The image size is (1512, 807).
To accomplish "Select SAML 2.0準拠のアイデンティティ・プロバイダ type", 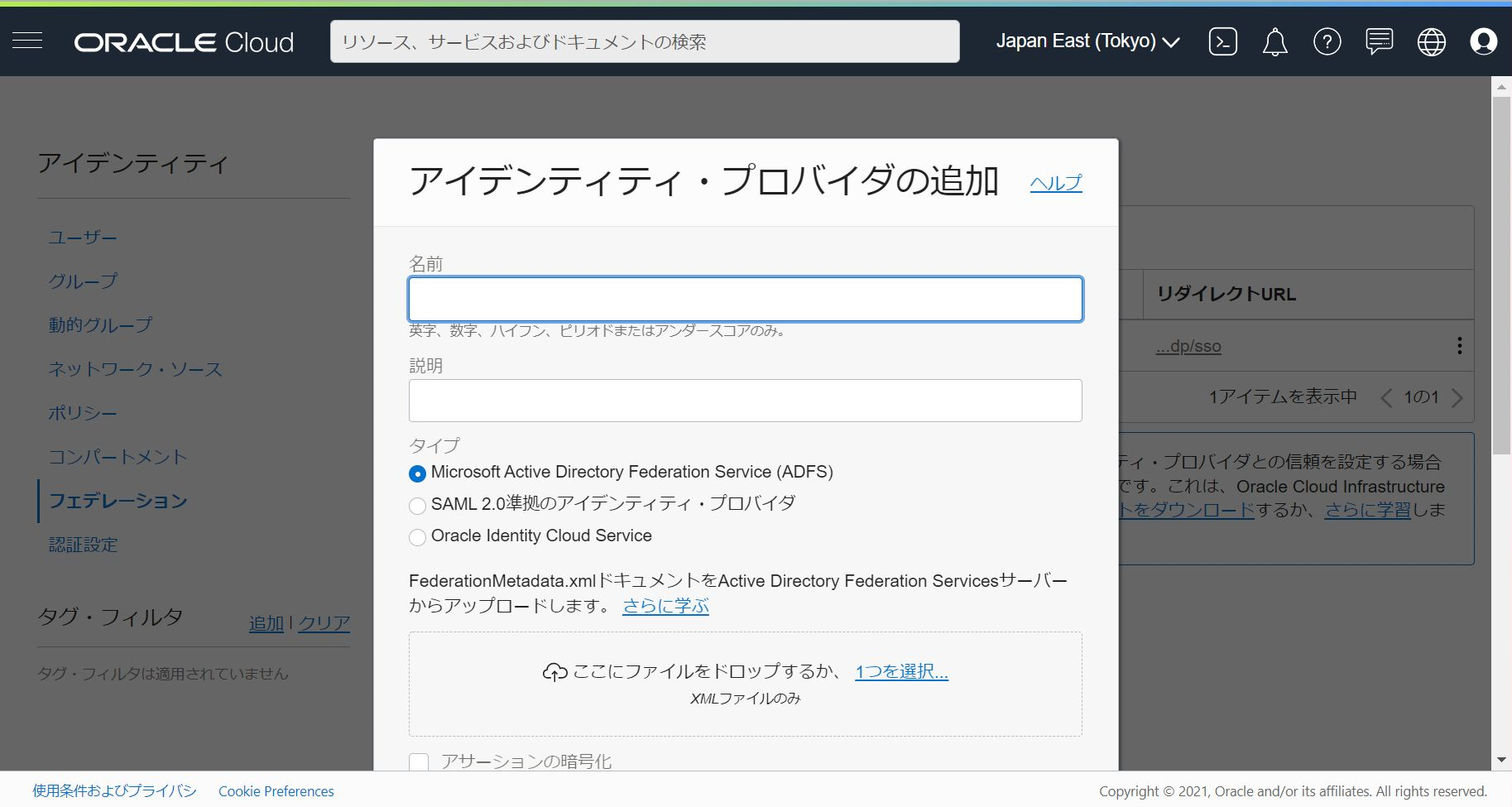I will [x=418, y=505].
